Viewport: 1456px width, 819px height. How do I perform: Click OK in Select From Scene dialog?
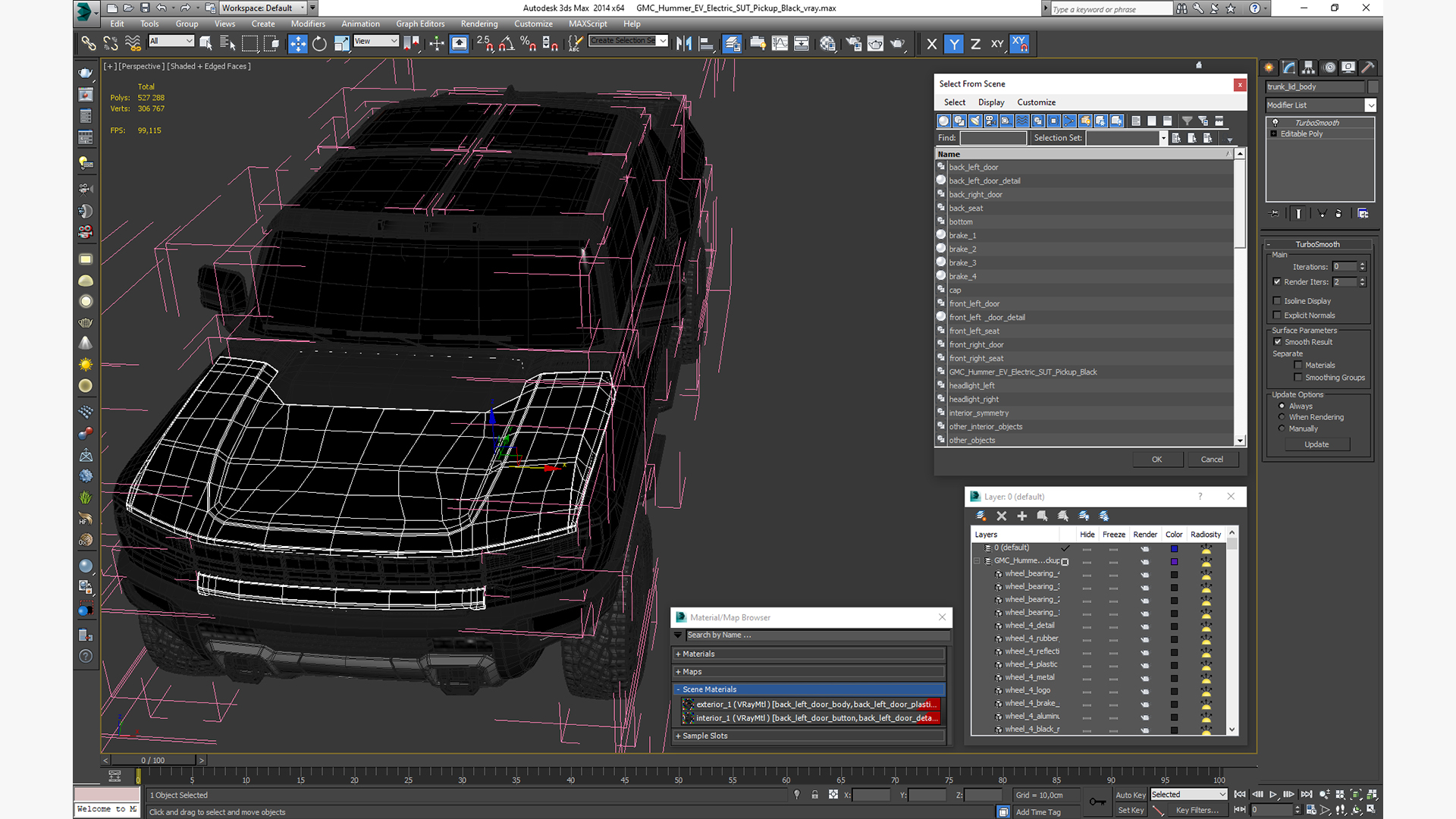[1156, 460]
